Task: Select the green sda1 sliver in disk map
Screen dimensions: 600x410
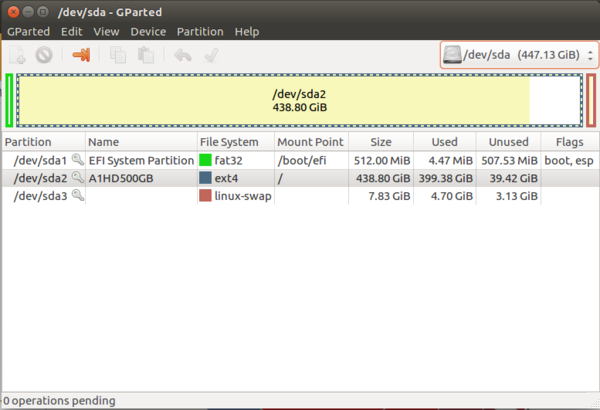Action: pos(10,100)
